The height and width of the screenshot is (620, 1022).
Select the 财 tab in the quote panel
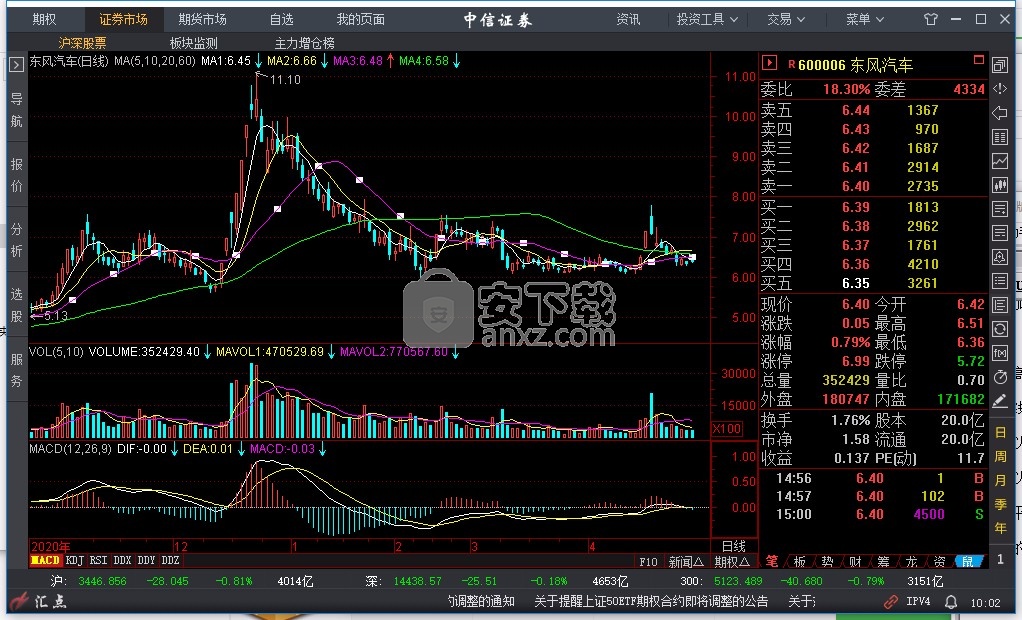pos(855,561)
